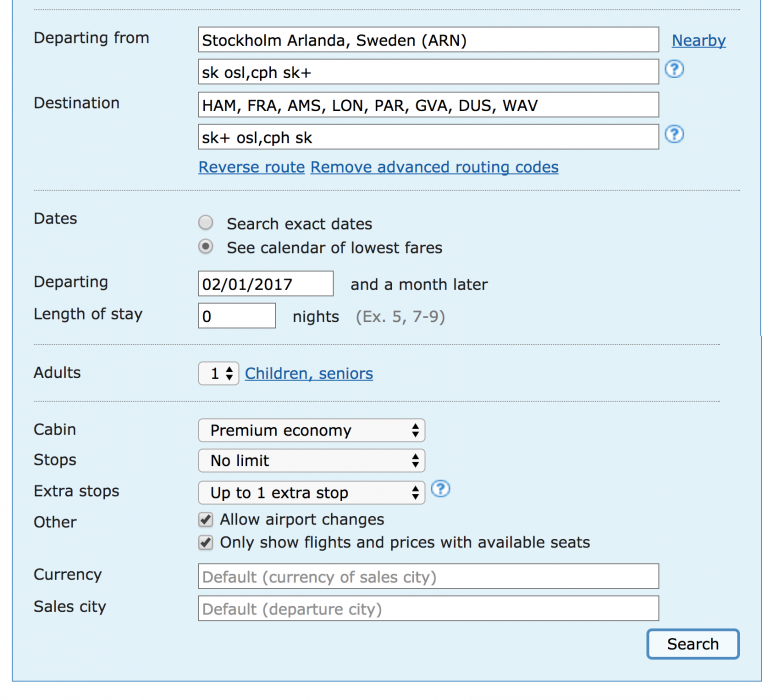This screenshot has height=700, width=773.
Task: Open the Children, seniors link
Action: pyautogui.click(x=308, y=373)
